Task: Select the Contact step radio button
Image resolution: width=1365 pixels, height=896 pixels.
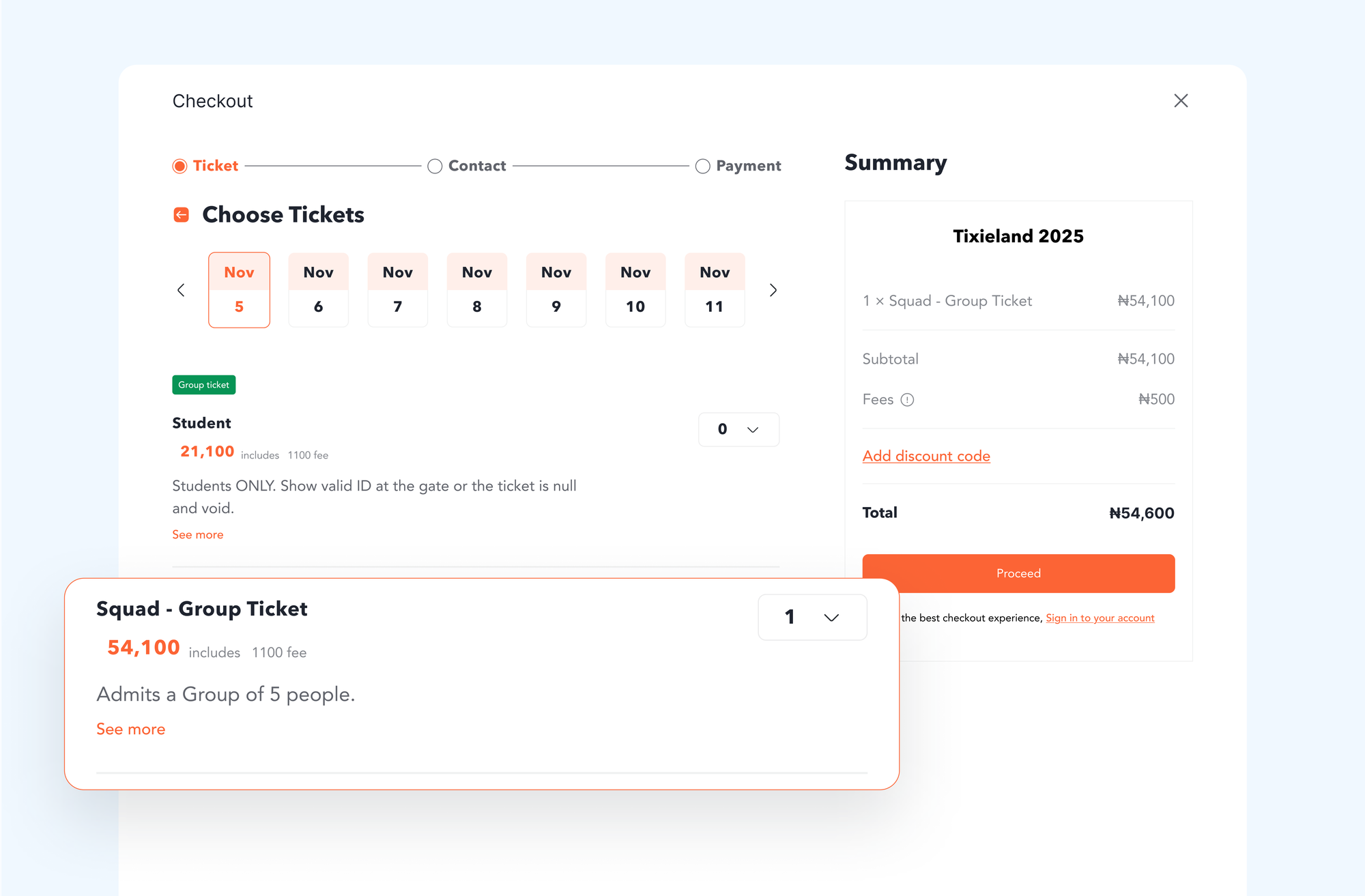Action: point(435,166)
